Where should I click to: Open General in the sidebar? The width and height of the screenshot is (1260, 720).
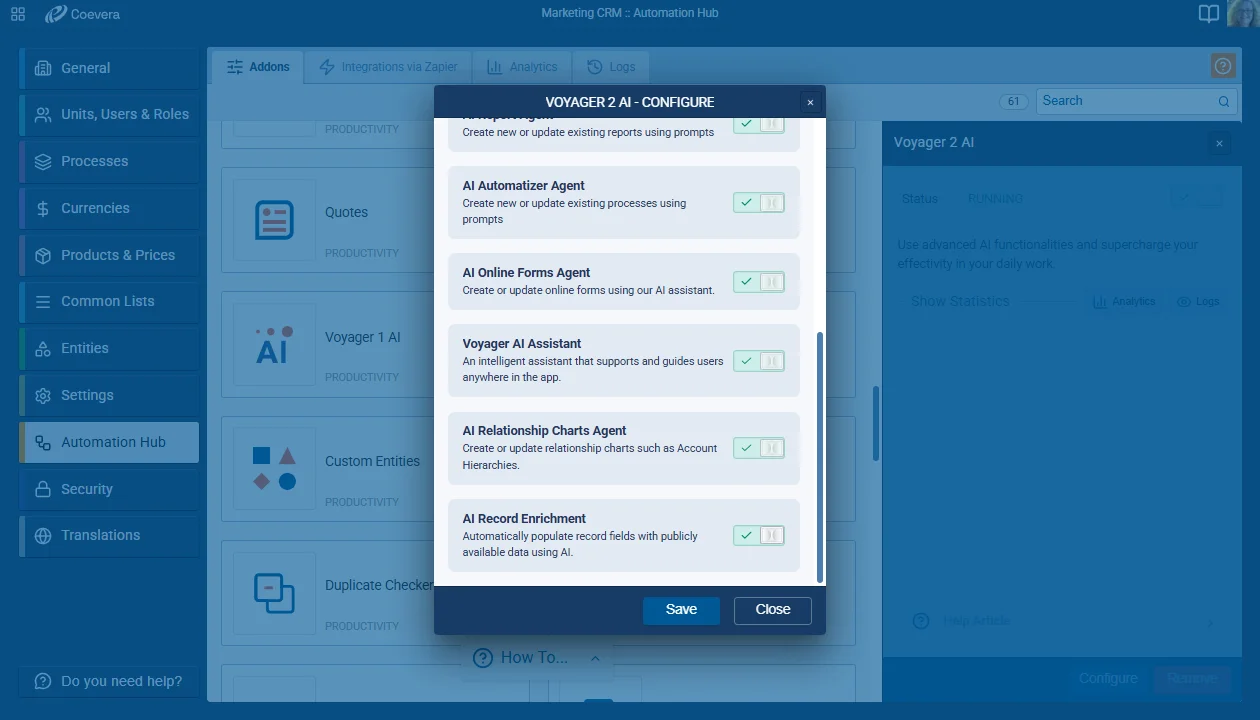point(109,68)
